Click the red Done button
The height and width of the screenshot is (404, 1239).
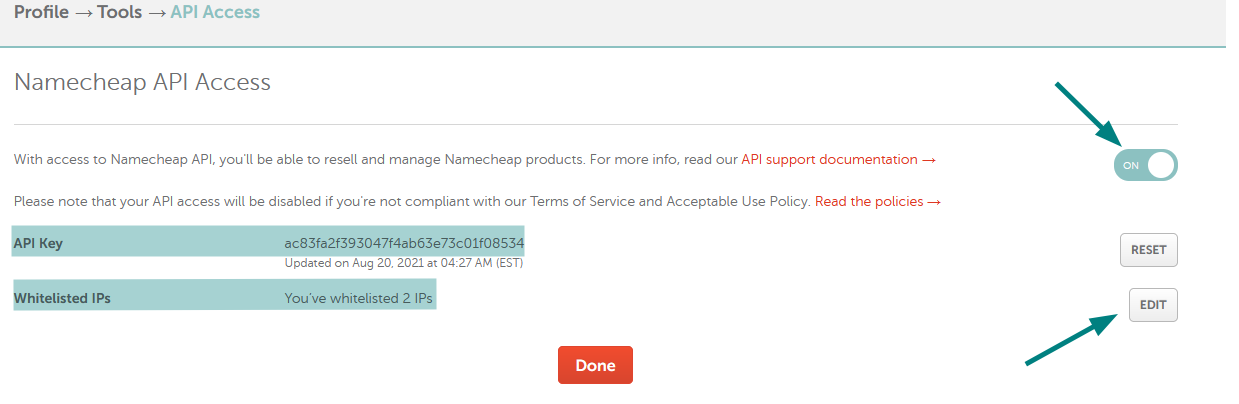pyautogui.click(x=595, y=365)
